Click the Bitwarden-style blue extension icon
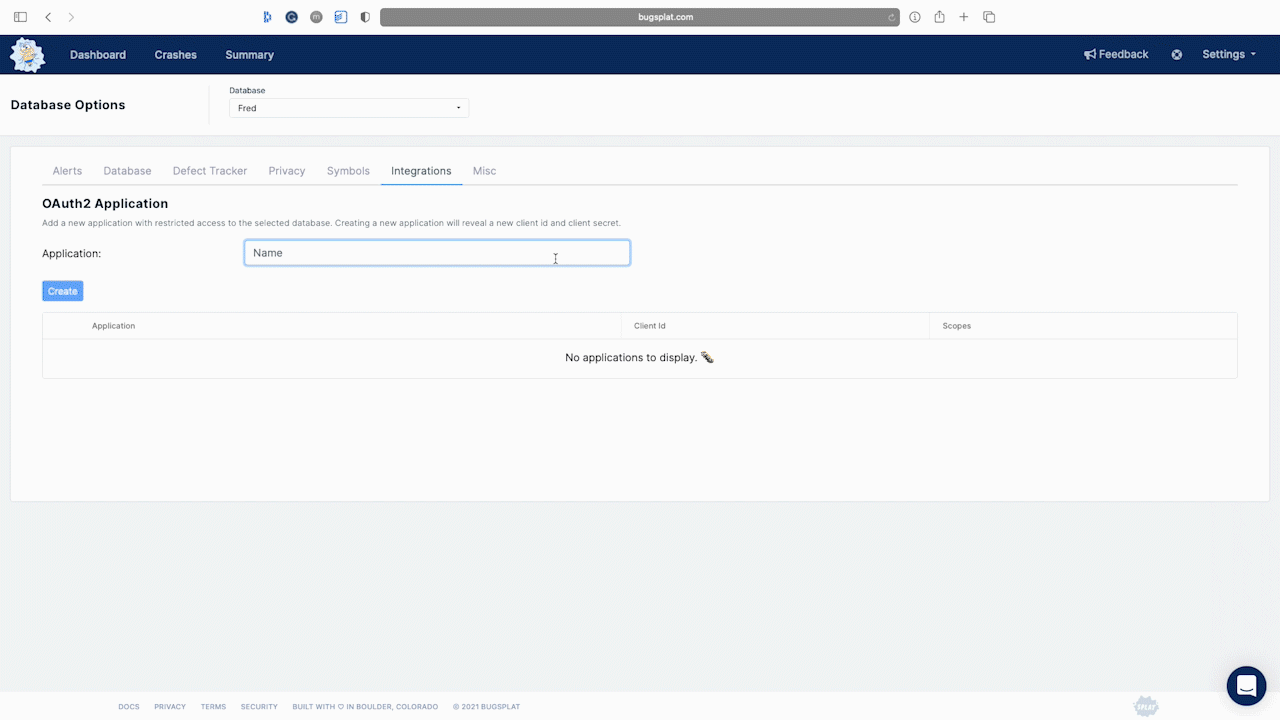 tap(267, 17)
